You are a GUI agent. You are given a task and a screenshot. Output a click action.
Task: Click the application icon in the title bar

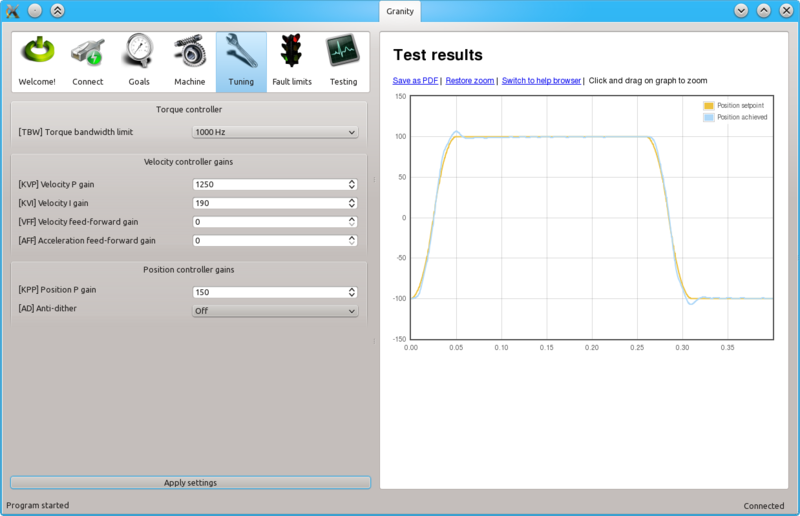pos(13,11)
